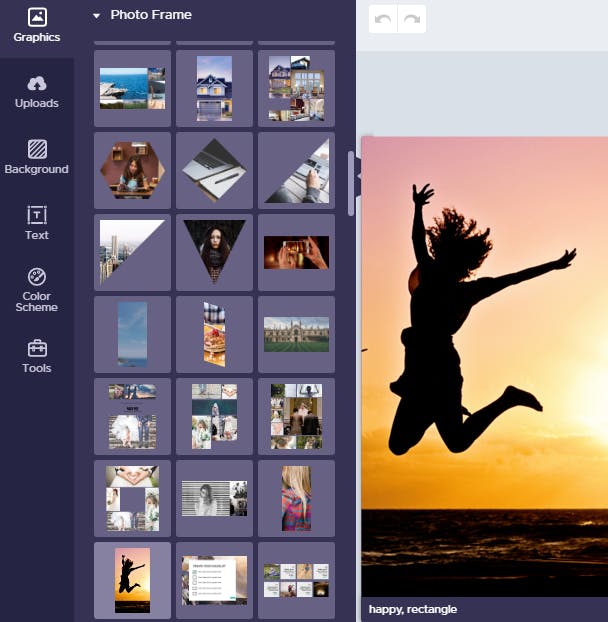The width and height of the screenshot is (608, 622).
Task: Select the diamond laptop photo frame
Action: point(214,170)
